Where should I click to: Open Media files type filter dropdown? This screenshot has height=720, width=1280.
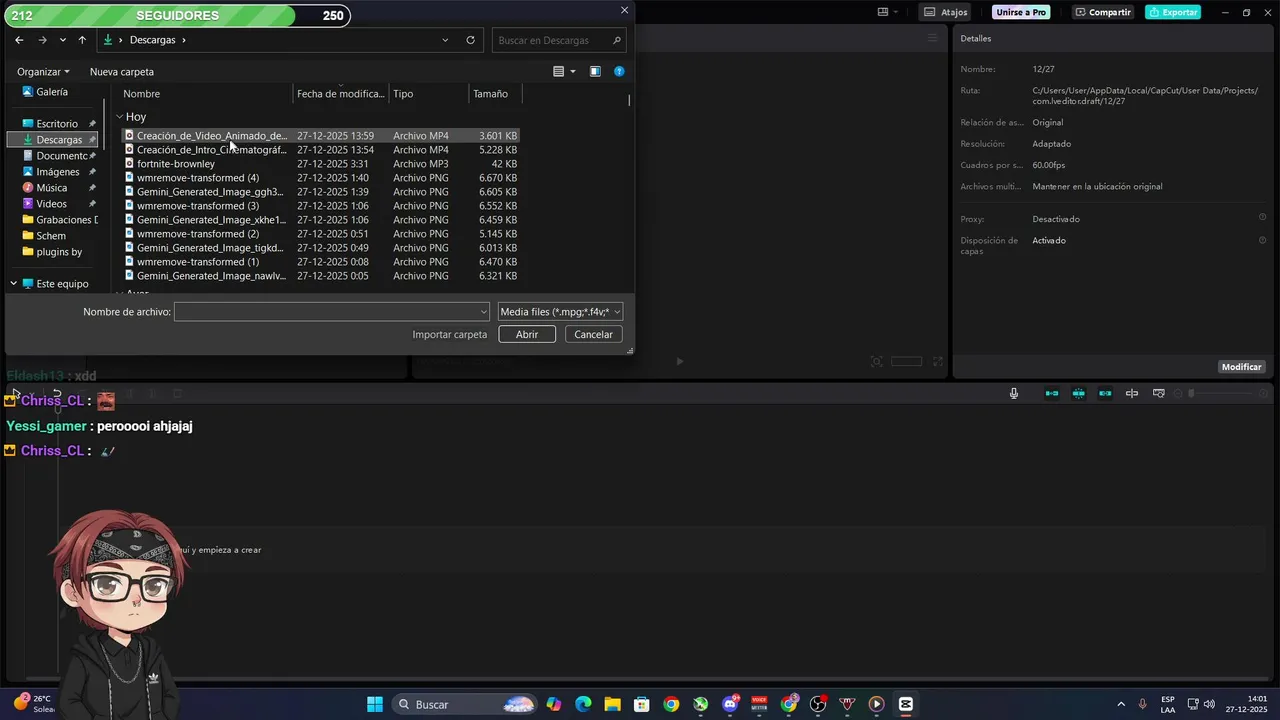click(x=560, y=312)
